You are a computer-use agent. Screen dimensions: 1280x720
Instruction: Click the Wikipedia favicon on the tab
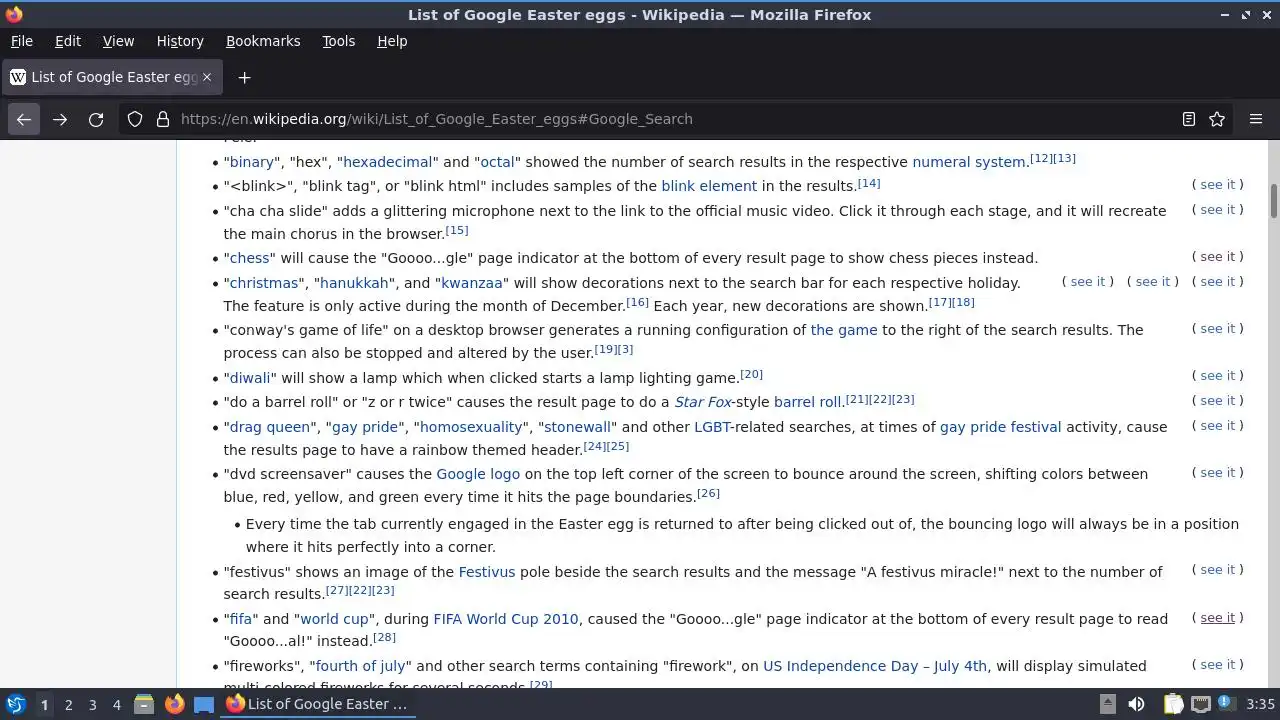17,77
